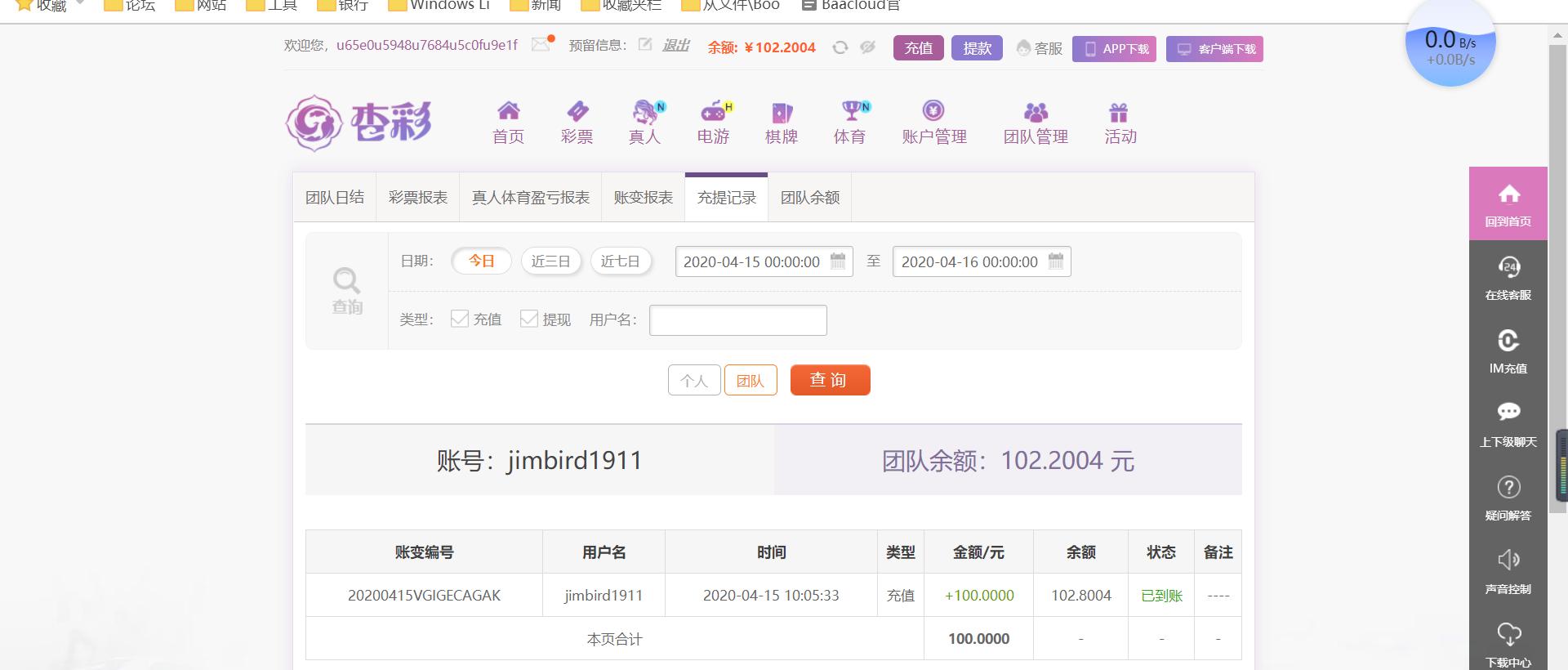Click the 杏彩 site logo
The image size is (1568, 670).
(x=359, y=123)
